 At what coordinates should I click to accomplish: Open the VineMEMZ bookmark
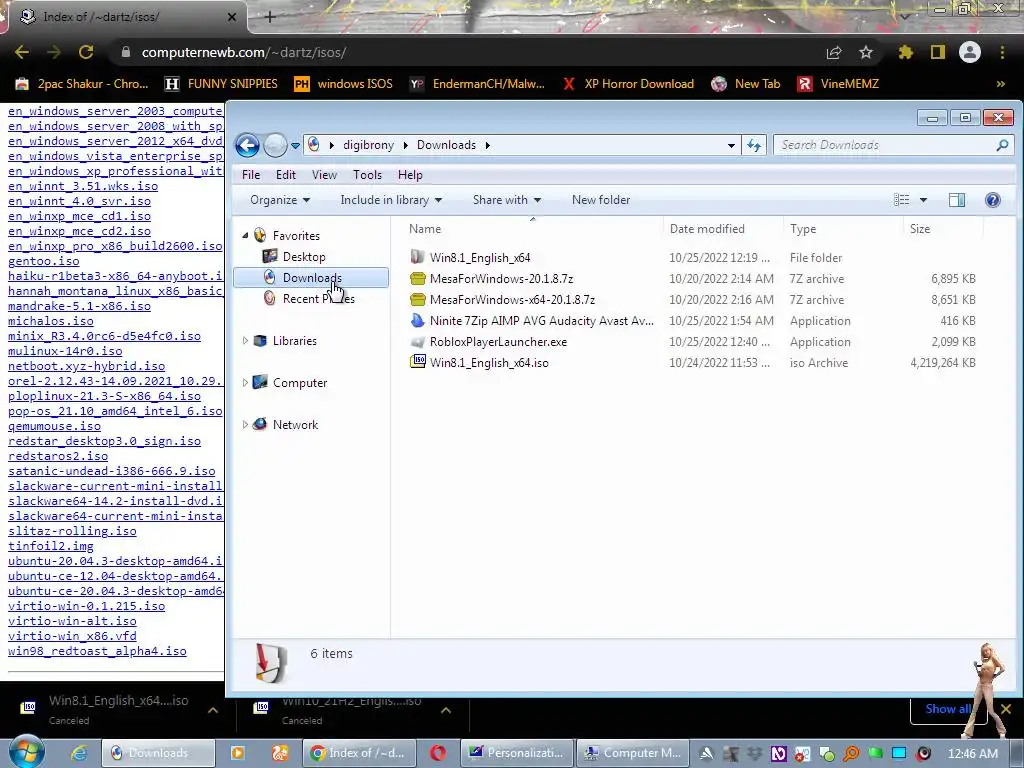coord(838,84)
